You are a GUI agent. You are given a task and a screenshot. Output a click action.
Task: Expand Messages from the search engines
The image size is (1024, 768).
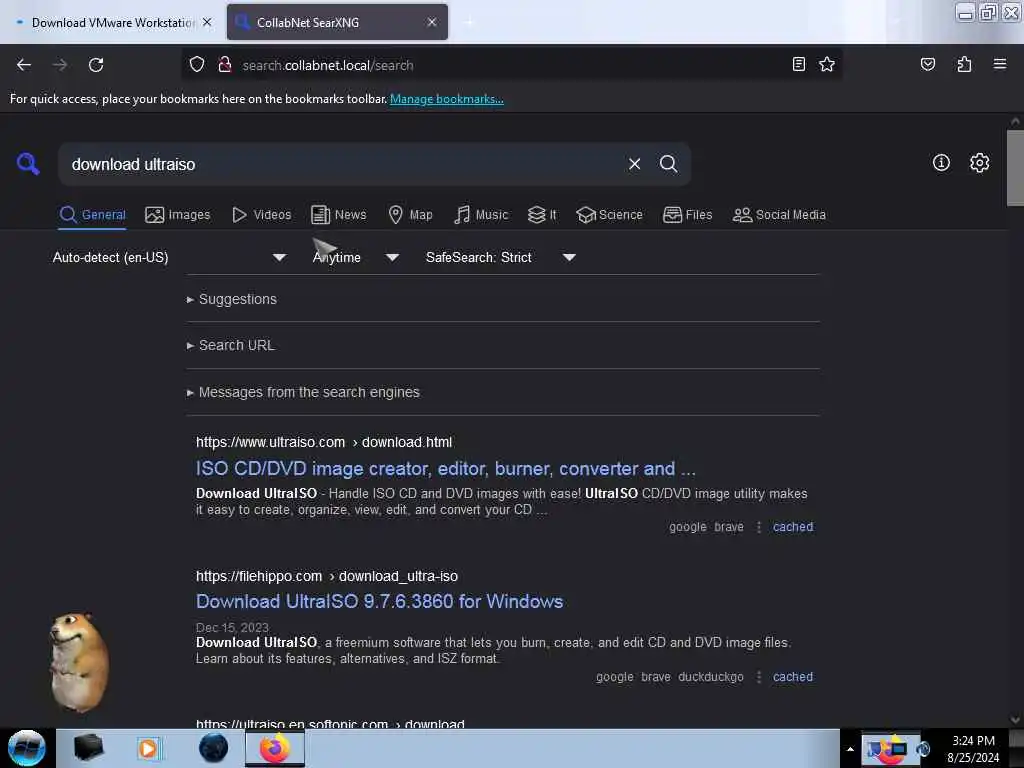coord(303,392)
